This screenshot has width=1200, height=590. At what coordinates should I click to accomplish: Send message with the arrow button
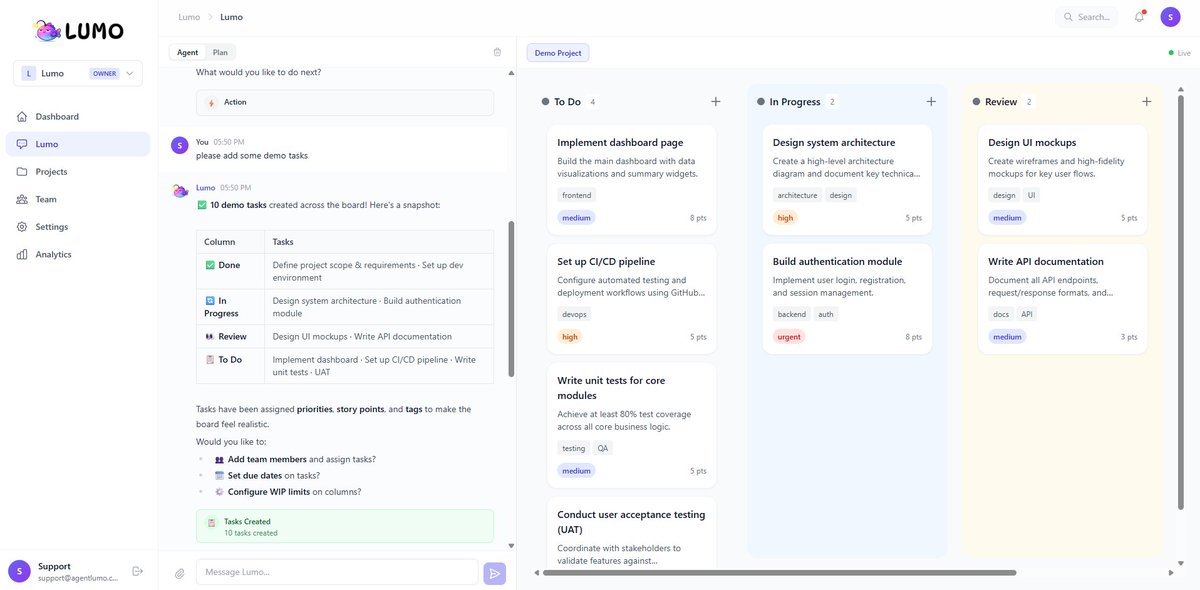pyautogui.click(x=494, y=573)
